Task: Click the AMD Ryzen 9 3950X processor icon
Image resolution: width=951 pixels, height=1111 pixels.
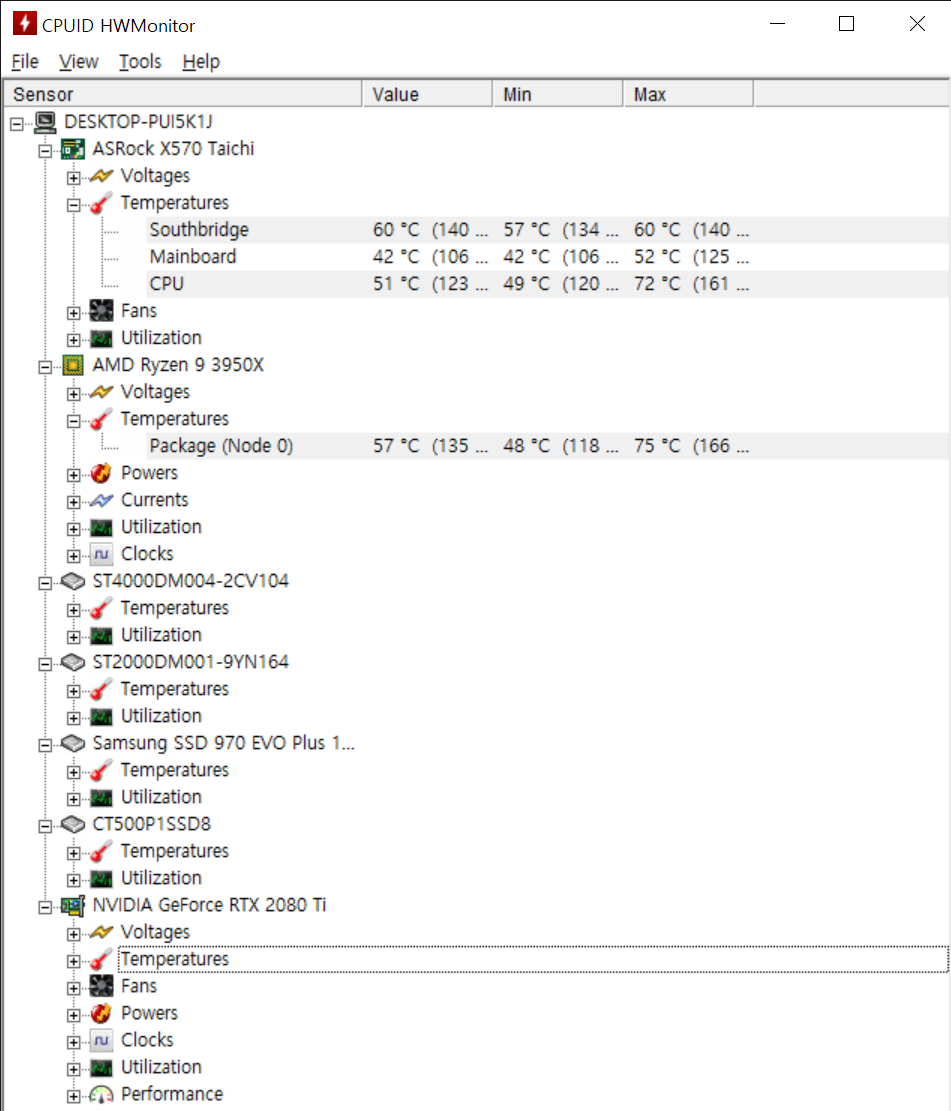Action: click(73, 366)
